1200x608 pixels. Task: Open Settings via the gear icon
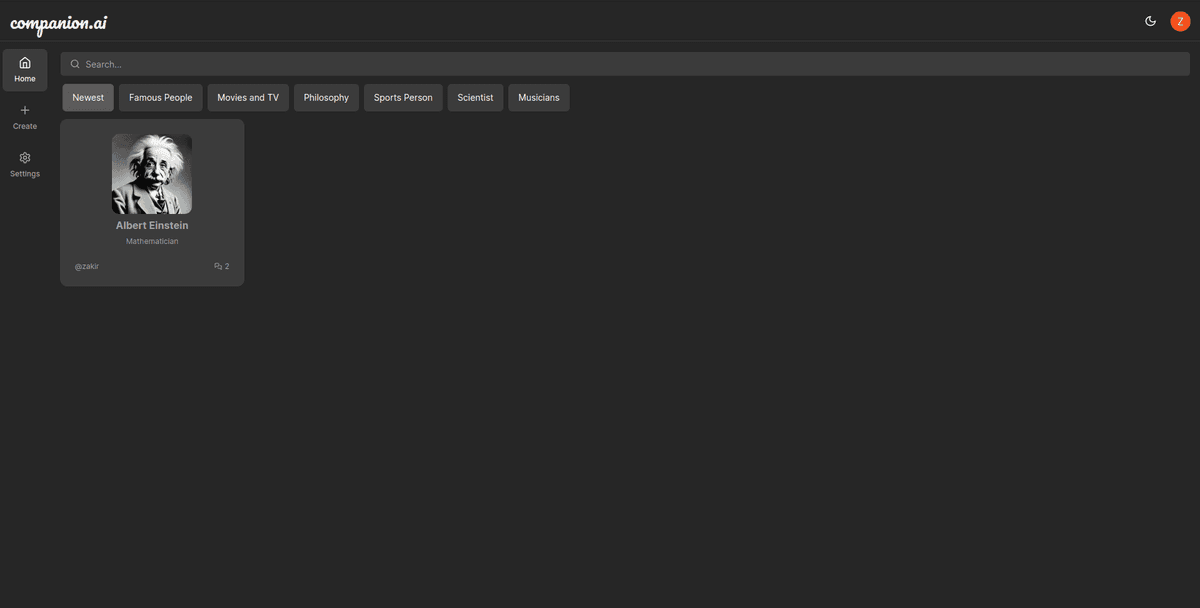click(x=25, y=165)
